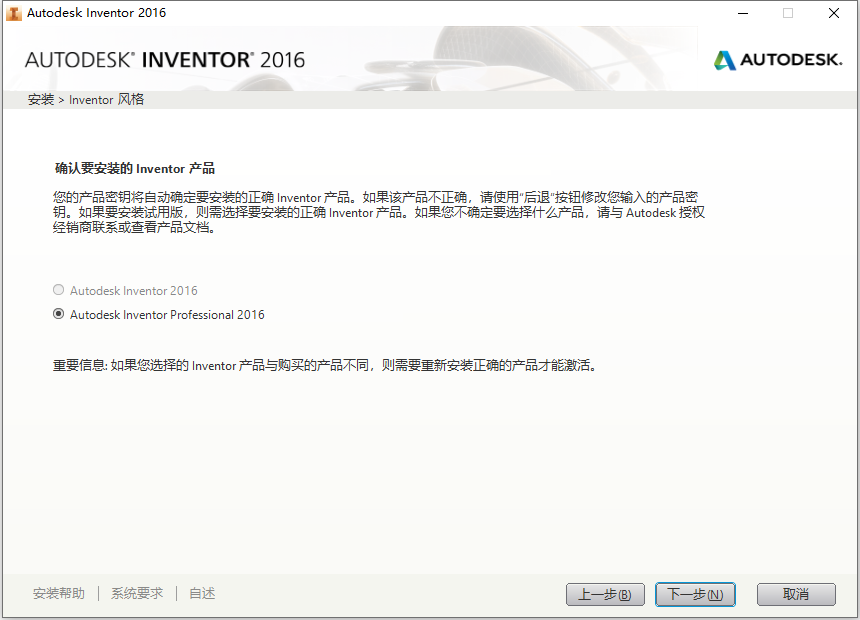
Task: Open the 安装帮助 installation help link
Action: point(59,593)
